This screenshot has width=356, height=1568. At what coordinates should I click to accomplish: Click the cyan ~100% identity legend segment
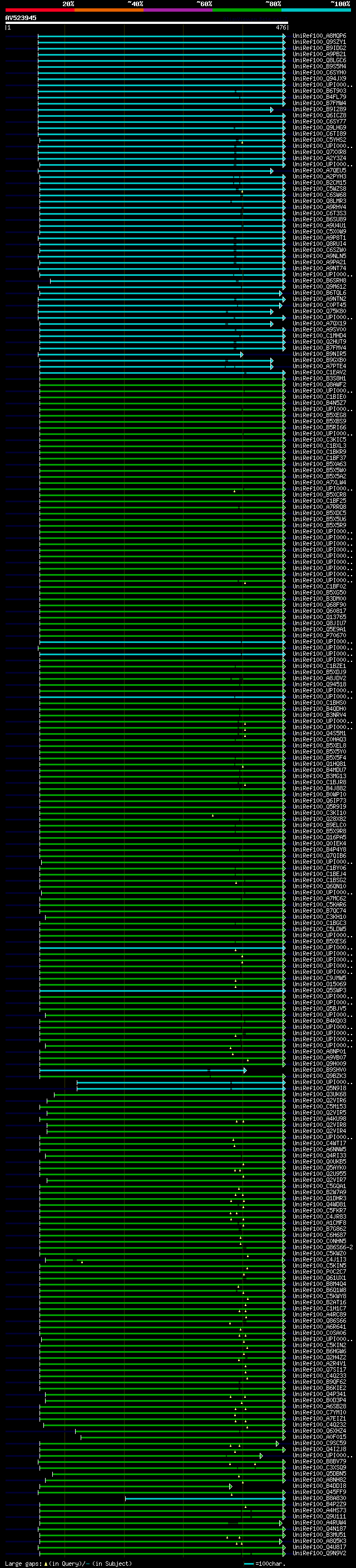(x=316, y=10)
